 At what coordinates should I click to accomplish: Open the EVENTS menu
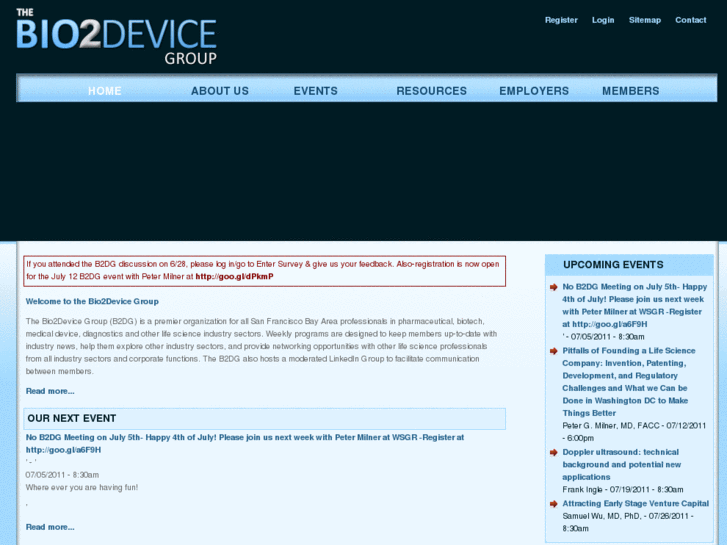tap(315, 91)
